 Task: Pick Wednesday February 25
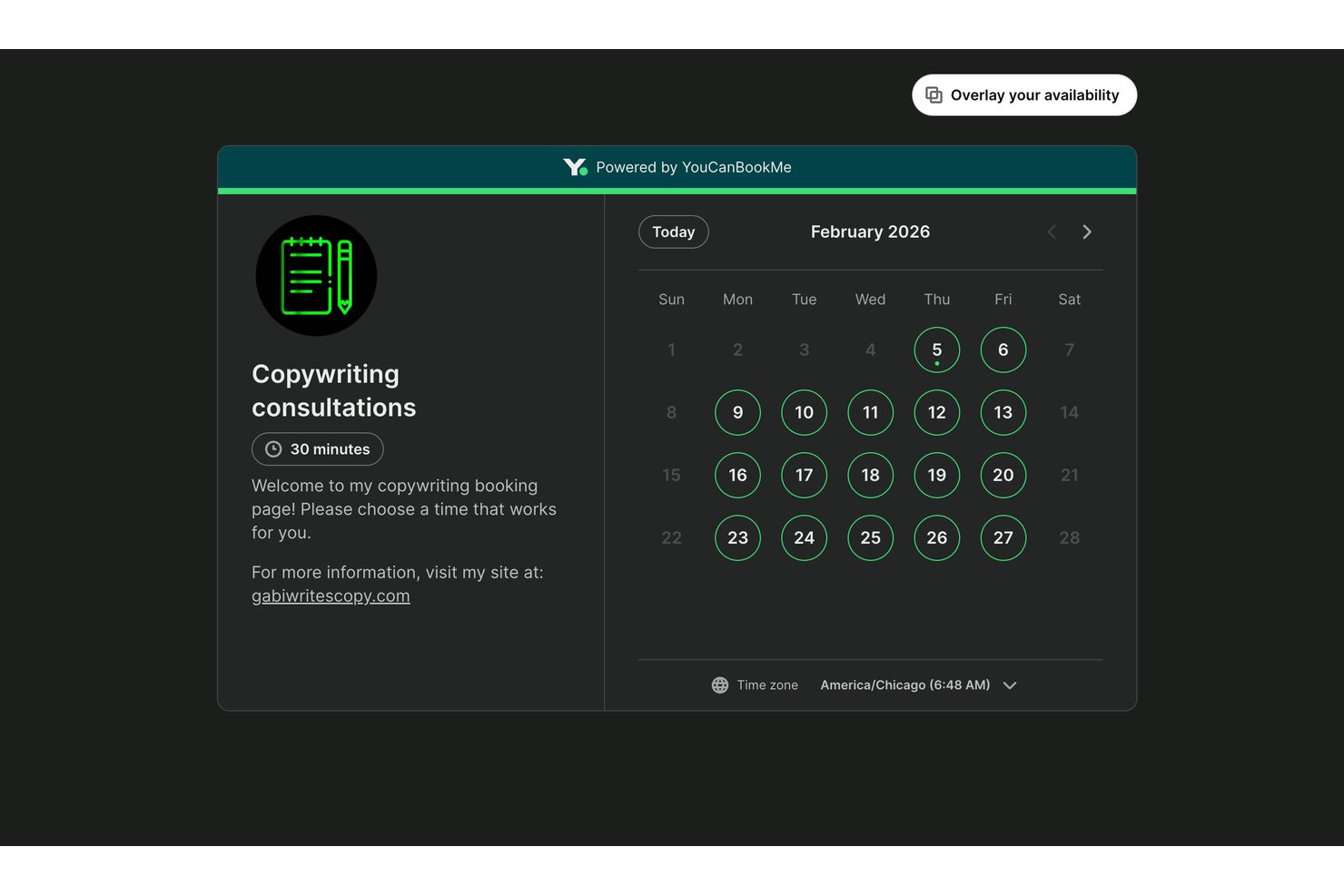click(871, 537)
